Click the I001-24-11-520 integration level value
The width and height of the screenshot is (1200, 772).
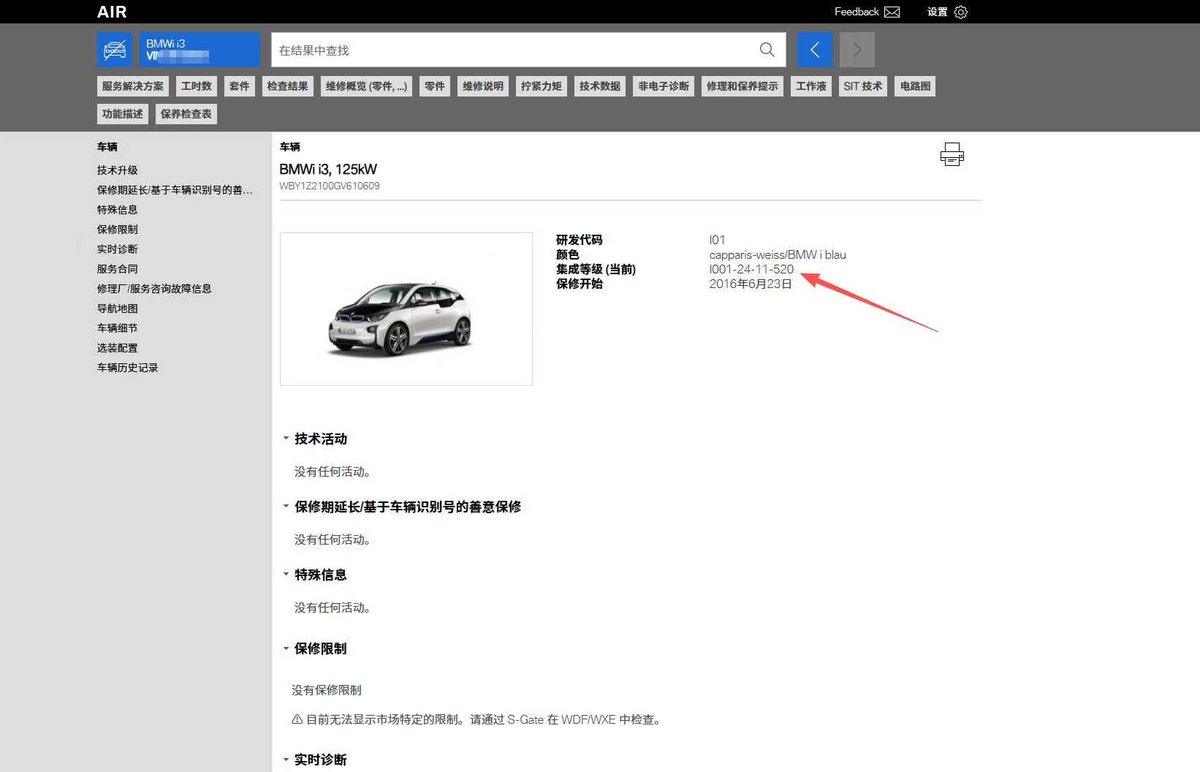click(x=751, y=269)
